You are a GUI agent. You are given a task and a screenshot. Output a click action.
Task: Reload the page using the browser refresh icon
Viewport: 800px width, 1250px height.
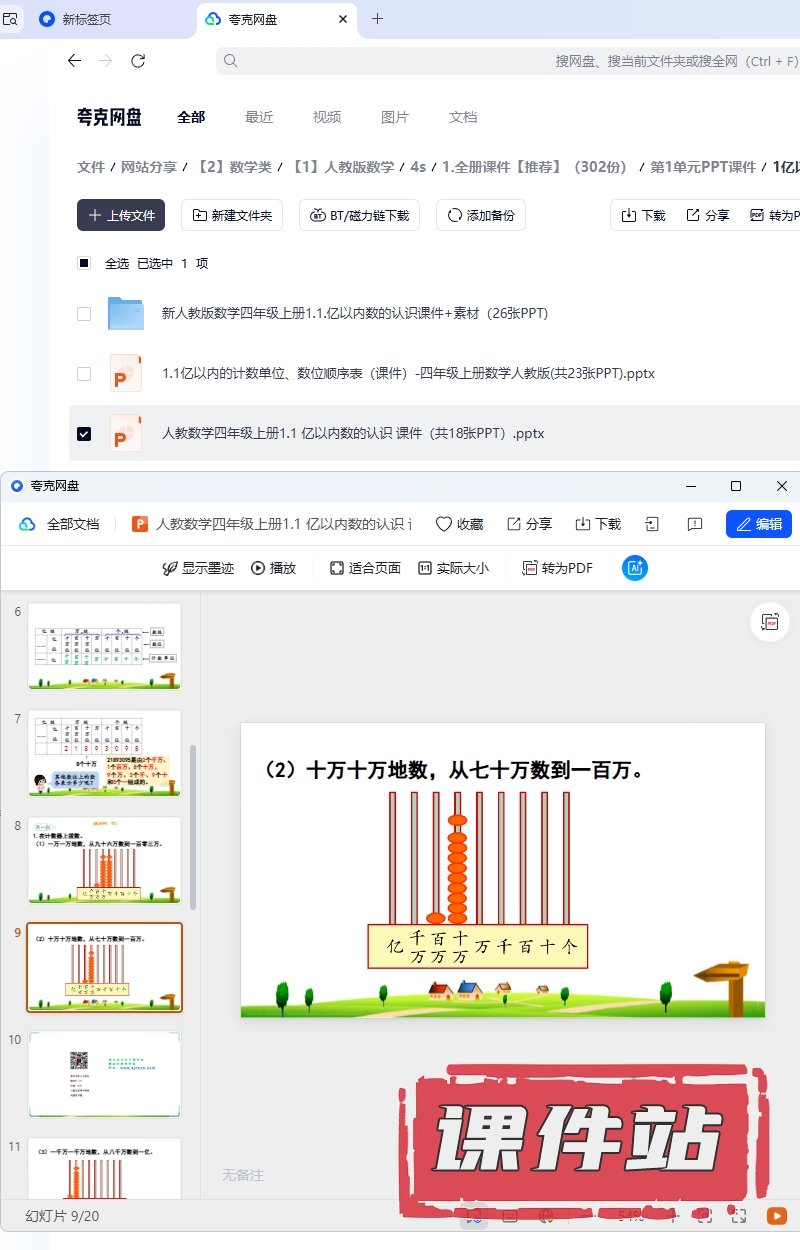(138, 61)
